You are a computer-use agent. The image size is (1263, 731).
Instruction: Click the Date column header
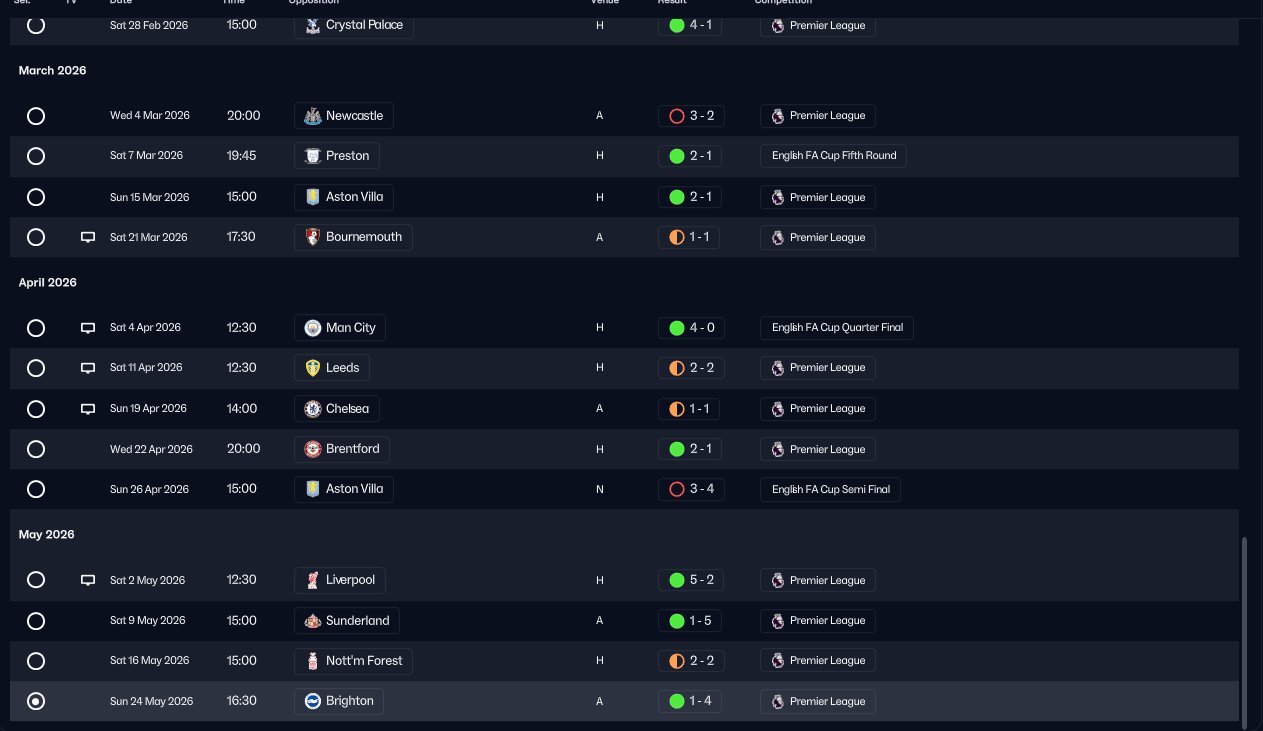click(121, 2)
